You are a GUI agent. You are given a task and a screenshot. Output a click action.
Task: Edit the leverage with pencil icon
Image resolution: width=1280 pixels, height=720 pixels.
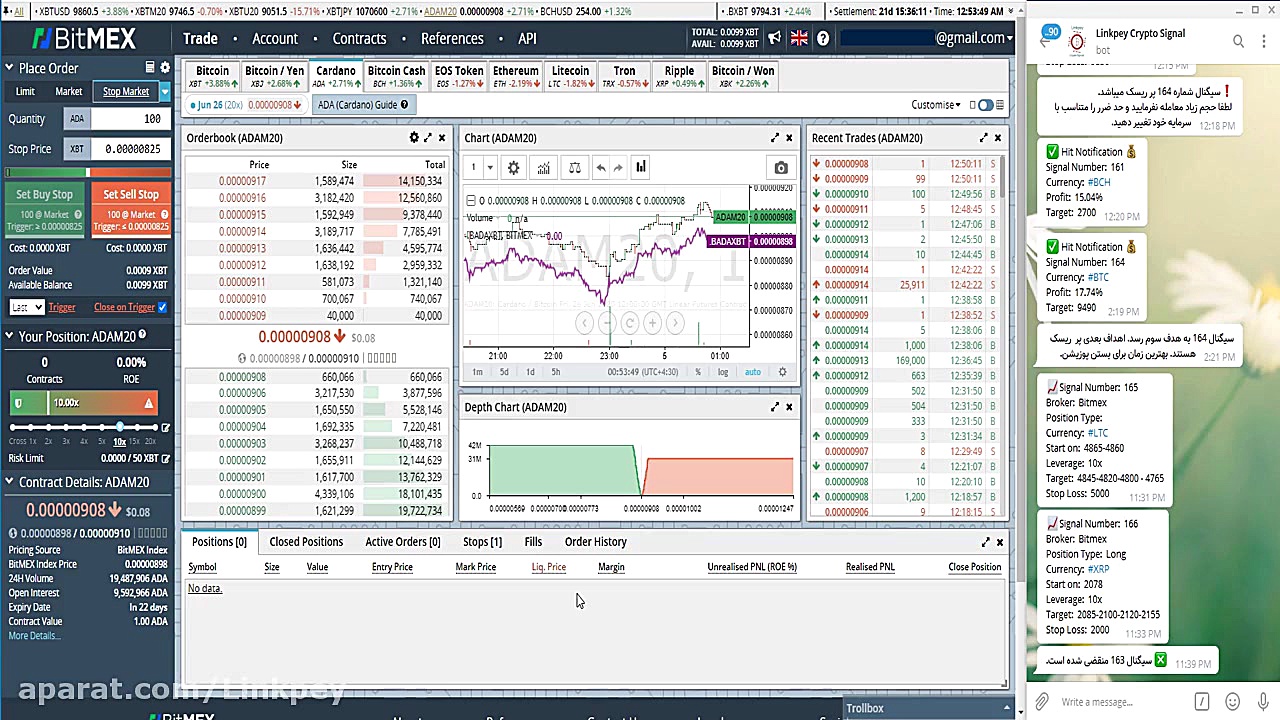click(165, 428)
